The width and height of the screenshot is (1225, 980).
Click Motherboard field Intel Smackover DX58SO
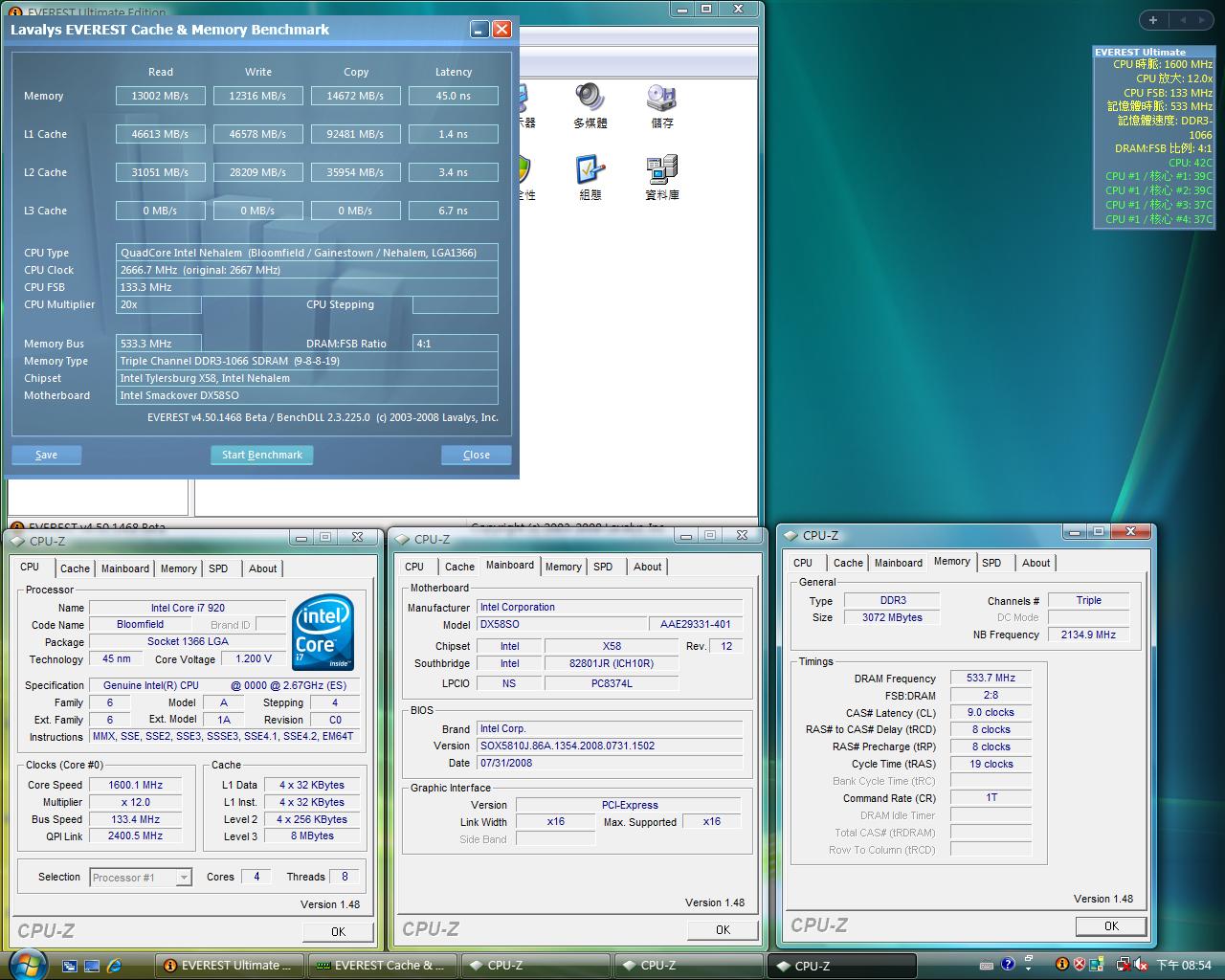(x=307, y=395)
